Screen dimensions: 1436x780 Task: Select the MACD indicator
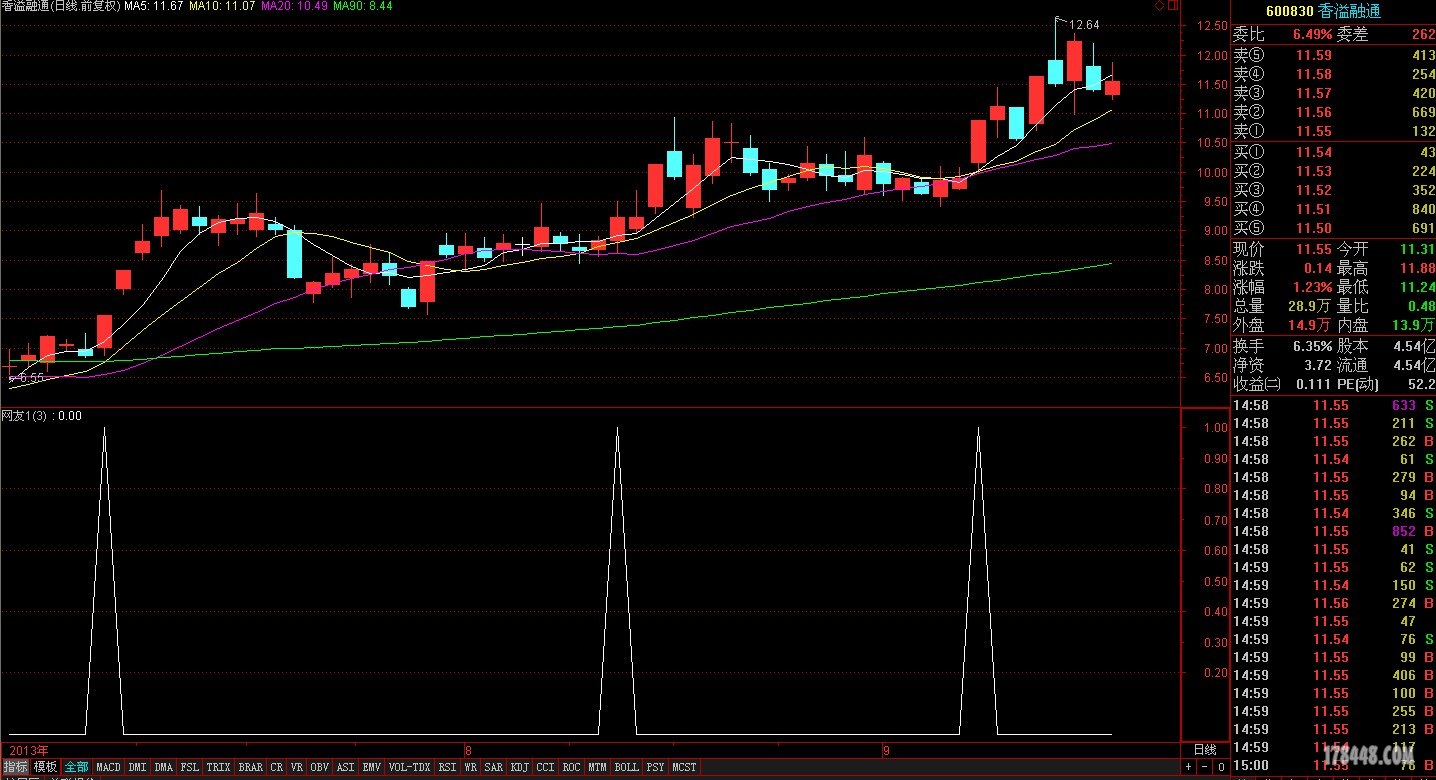[108, 767]
